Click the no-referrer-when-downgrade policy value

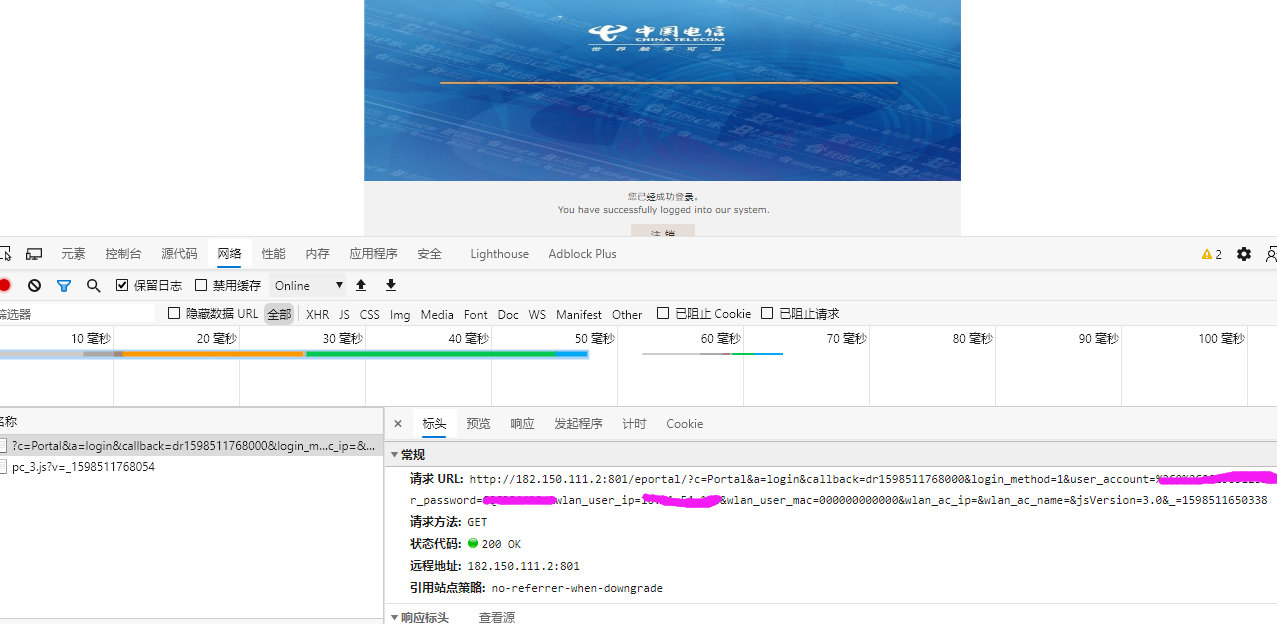tap(577, 588)
